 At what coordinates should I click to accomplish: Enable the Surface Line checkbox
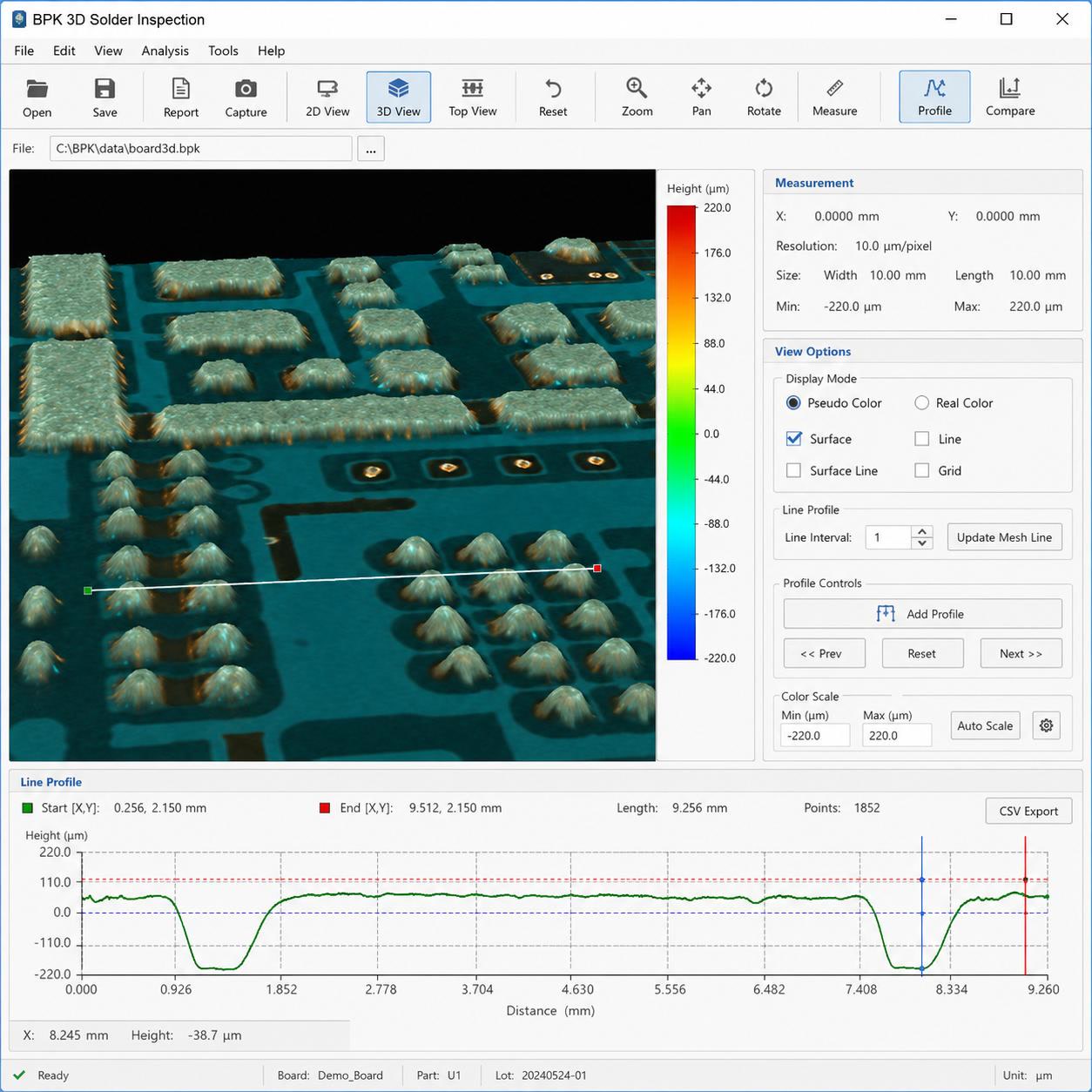[x=793, y=470]
